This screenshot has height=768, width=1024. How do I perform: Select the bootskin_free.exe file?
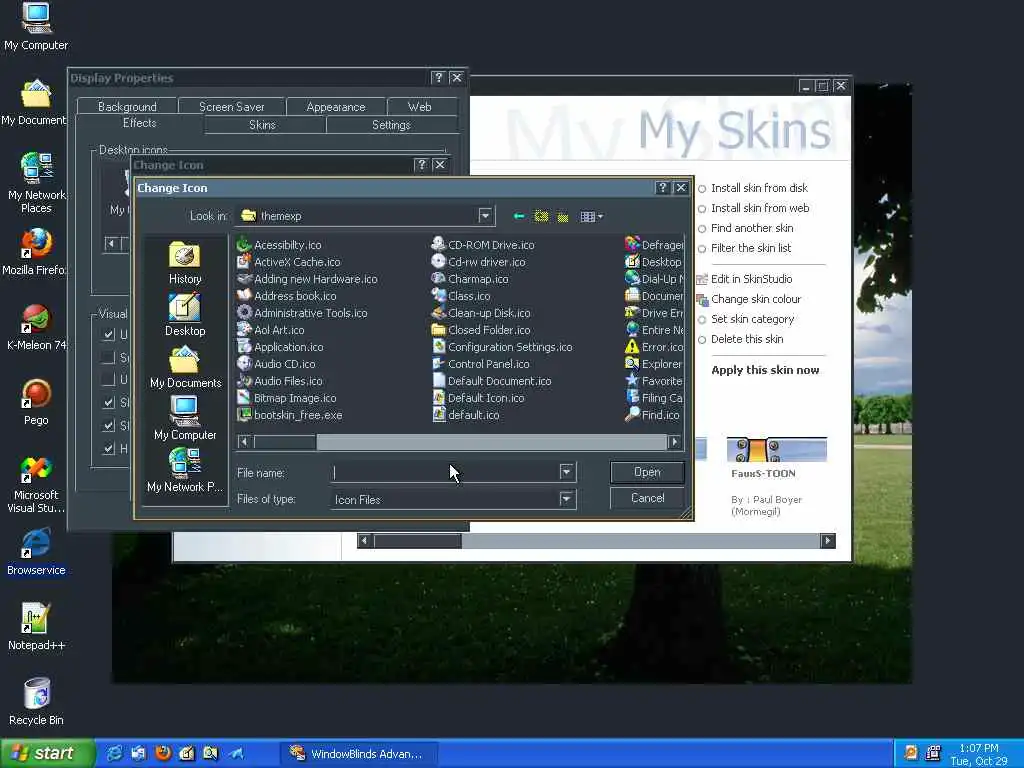[289, 415]
